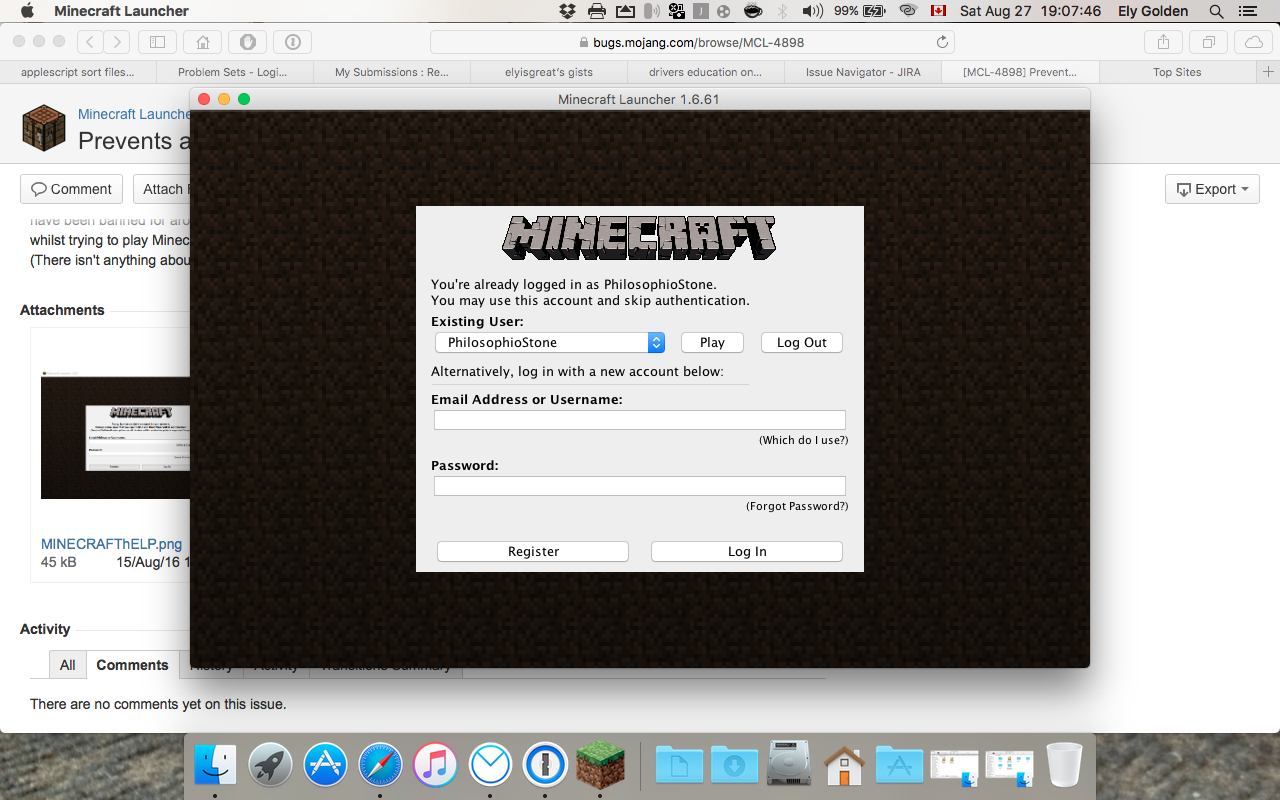Viewport: 1280px width, 800px height.
Task: Open the Bluetooth status menu
Action: click(x=783, y=11)
